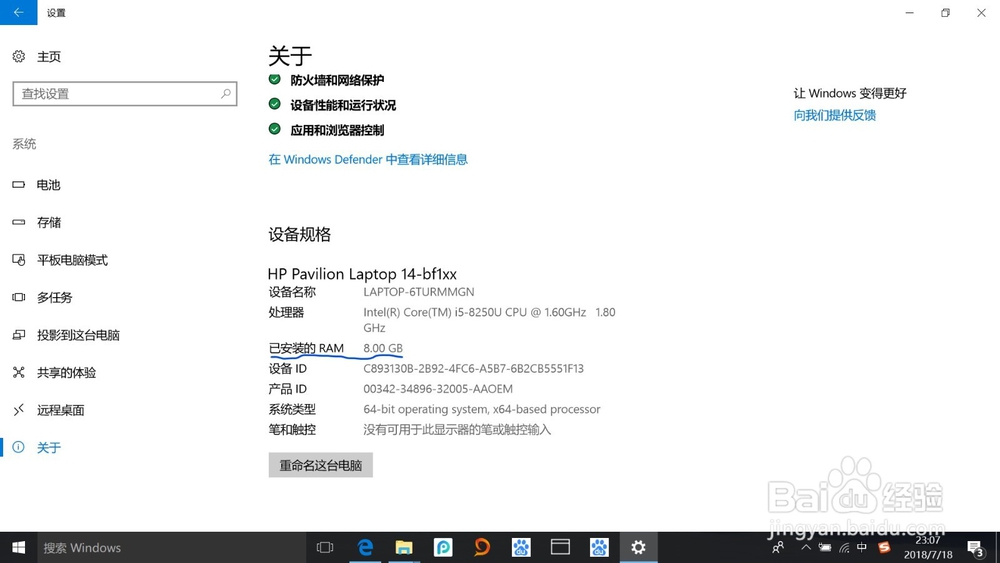1000x563 pixels.
Task: Select the device ID value C893130B-2B92-4FC6
Action: coord(473,369)
